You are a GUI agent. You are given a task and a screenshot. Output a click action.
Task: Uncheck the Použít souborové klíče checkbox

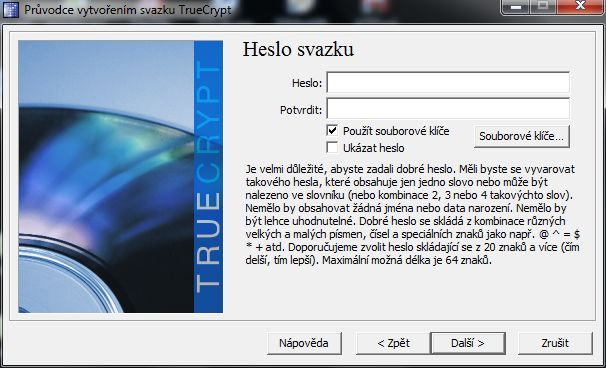click(332, 131)
